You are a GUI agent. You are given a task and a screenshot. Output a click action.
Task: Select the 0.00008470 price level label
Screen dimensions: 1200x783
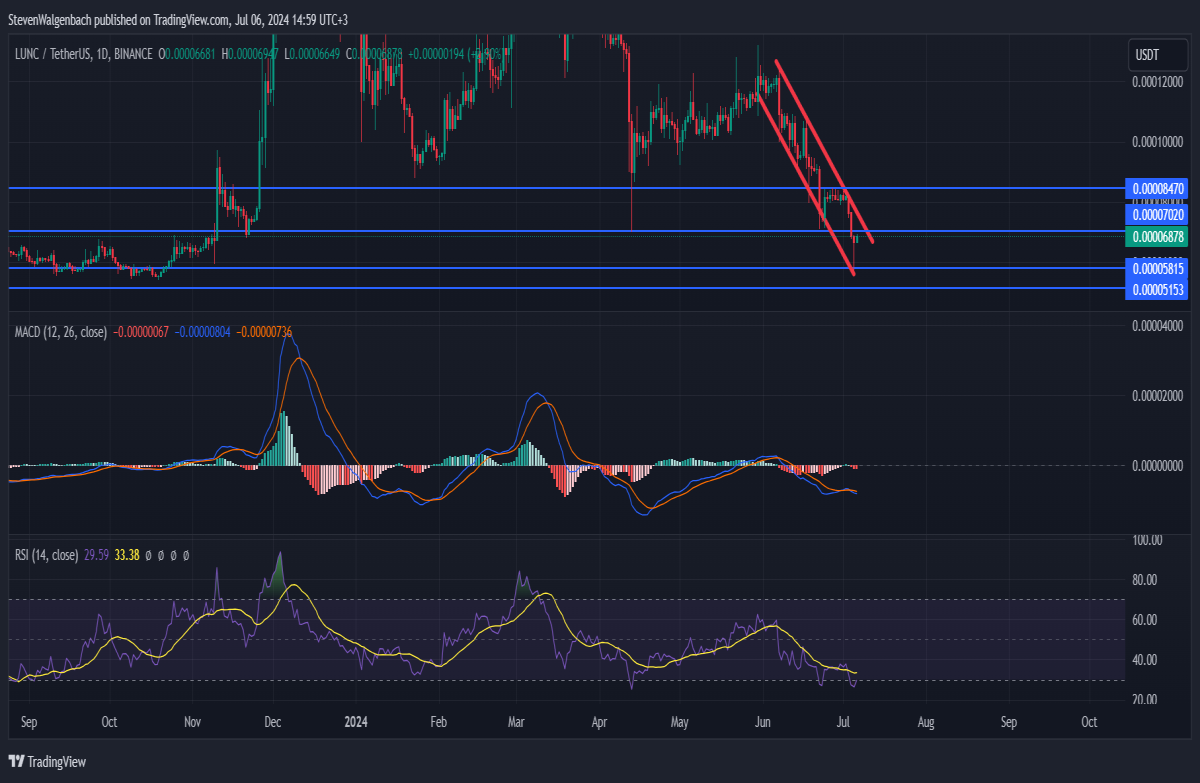click(x=1158, y=188)
